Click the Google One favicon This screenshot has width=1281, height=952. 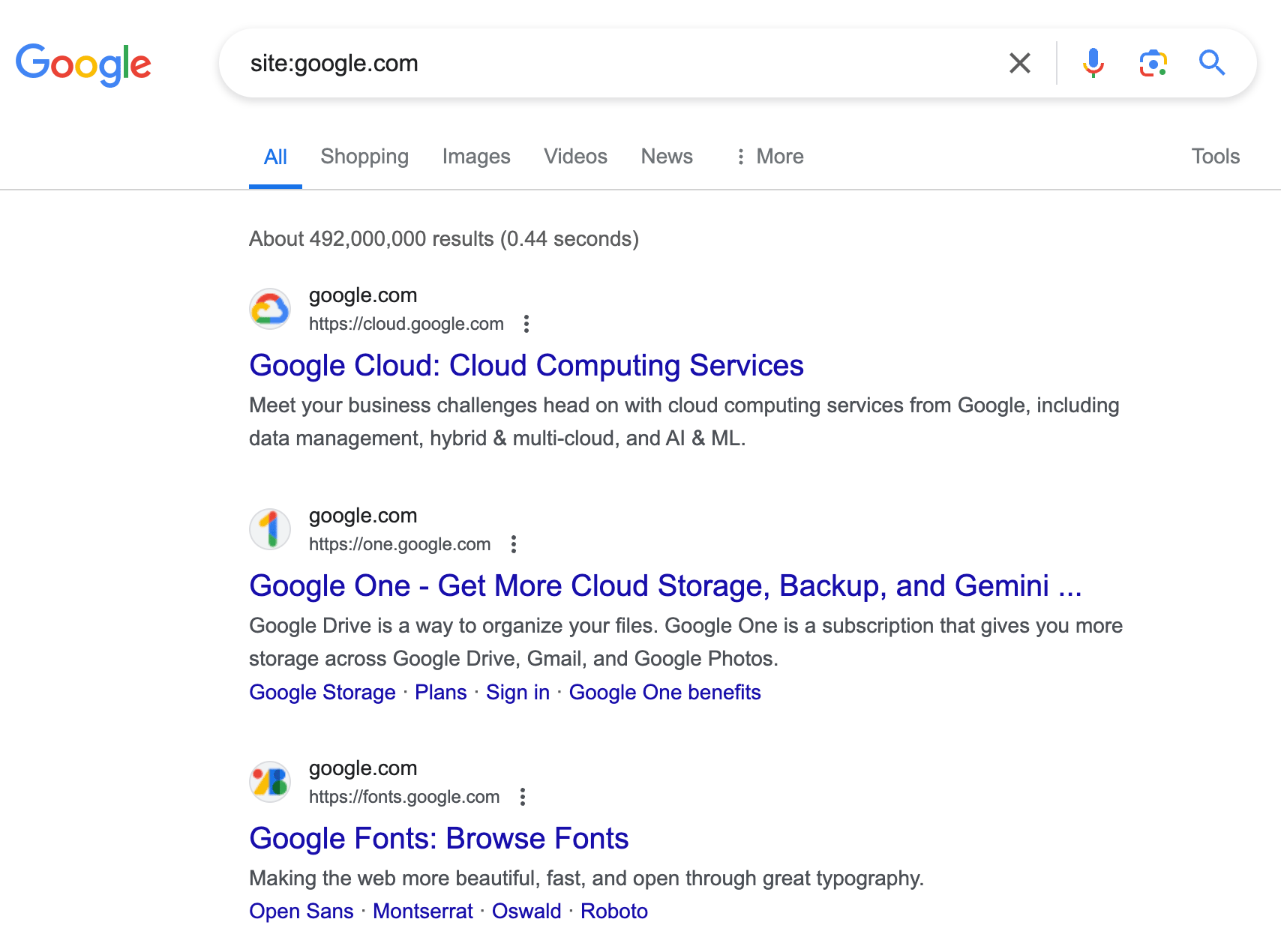(270, 529)
